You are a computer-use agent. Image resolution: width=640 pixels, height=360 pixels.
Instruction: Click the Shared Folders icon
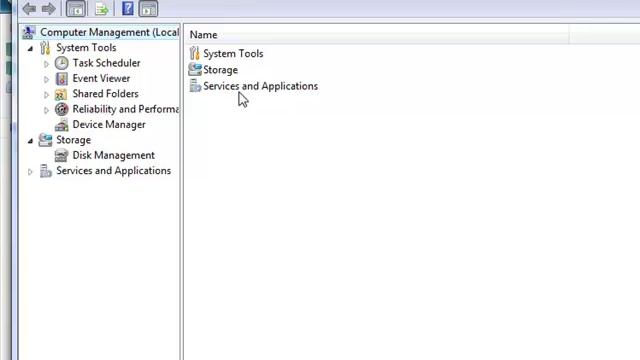click(x=61, y=94)
